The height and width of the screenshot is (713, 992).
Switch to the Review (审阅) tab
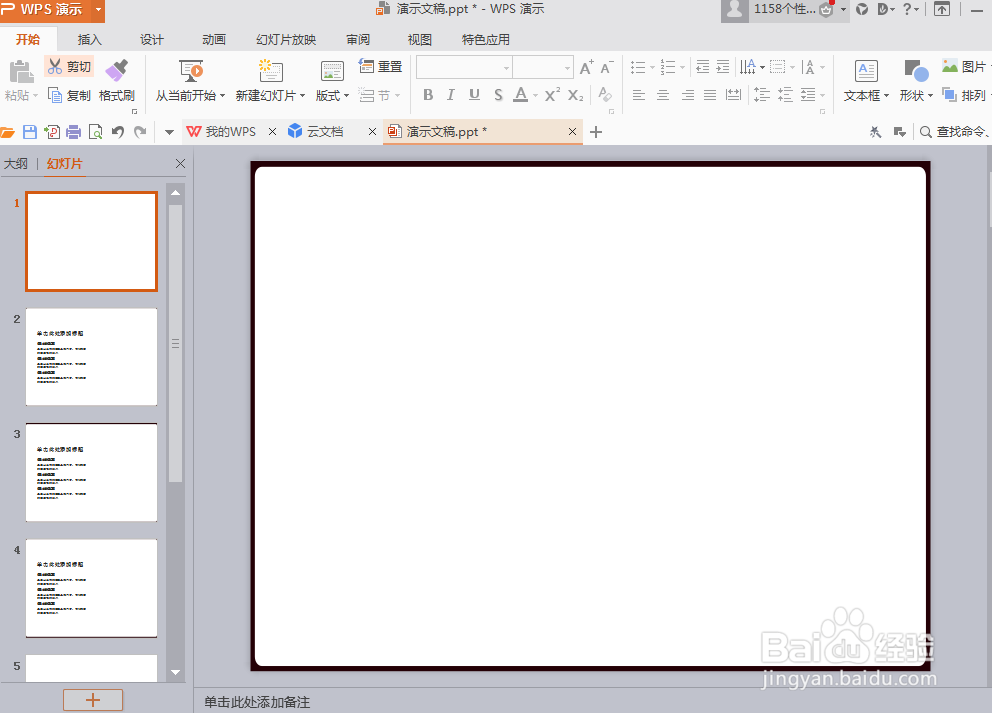pyautogui.click(x=358, y=40)
